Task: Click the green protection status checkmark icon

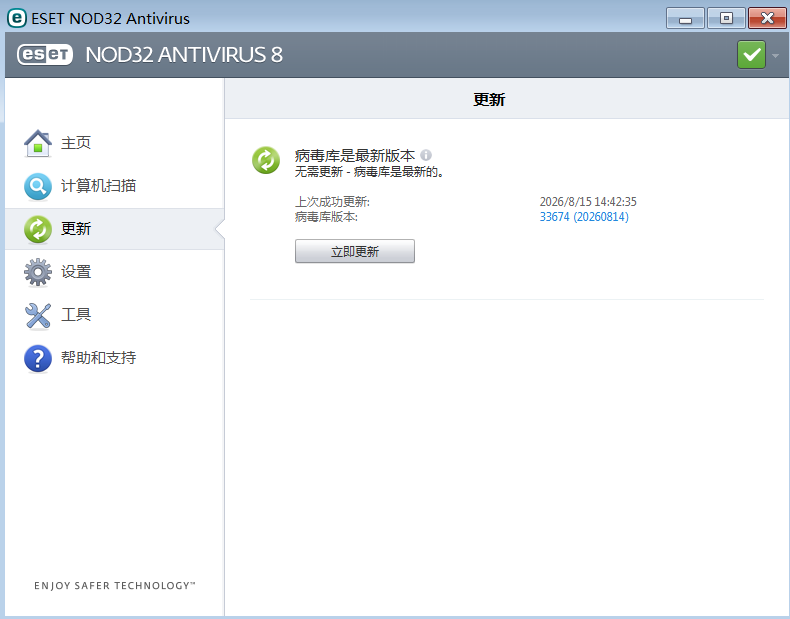Action: click(751, 54)
